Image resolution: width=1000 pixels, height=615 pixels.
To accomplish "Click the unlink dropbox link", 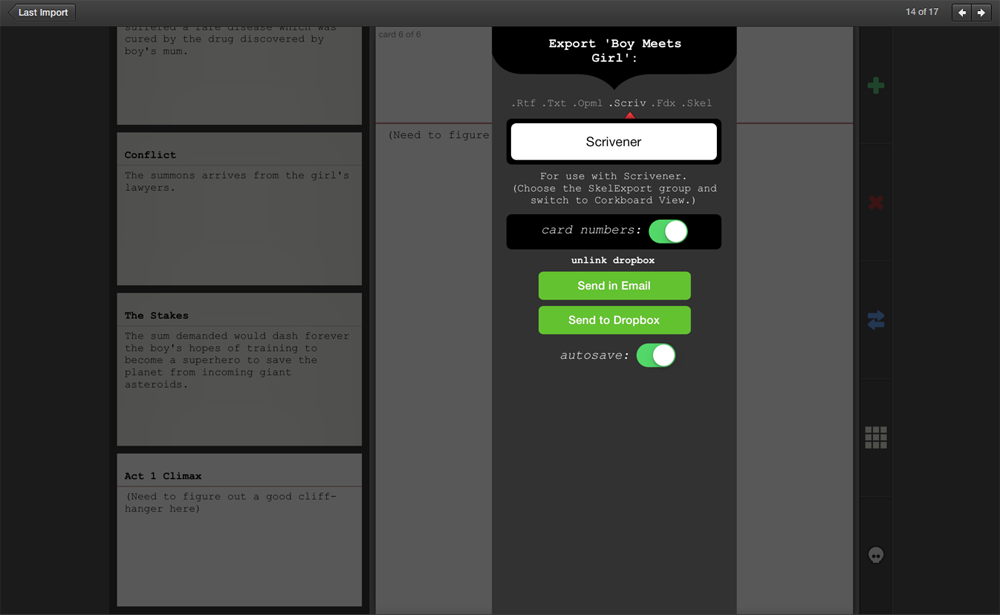I will tap(613, 260).
